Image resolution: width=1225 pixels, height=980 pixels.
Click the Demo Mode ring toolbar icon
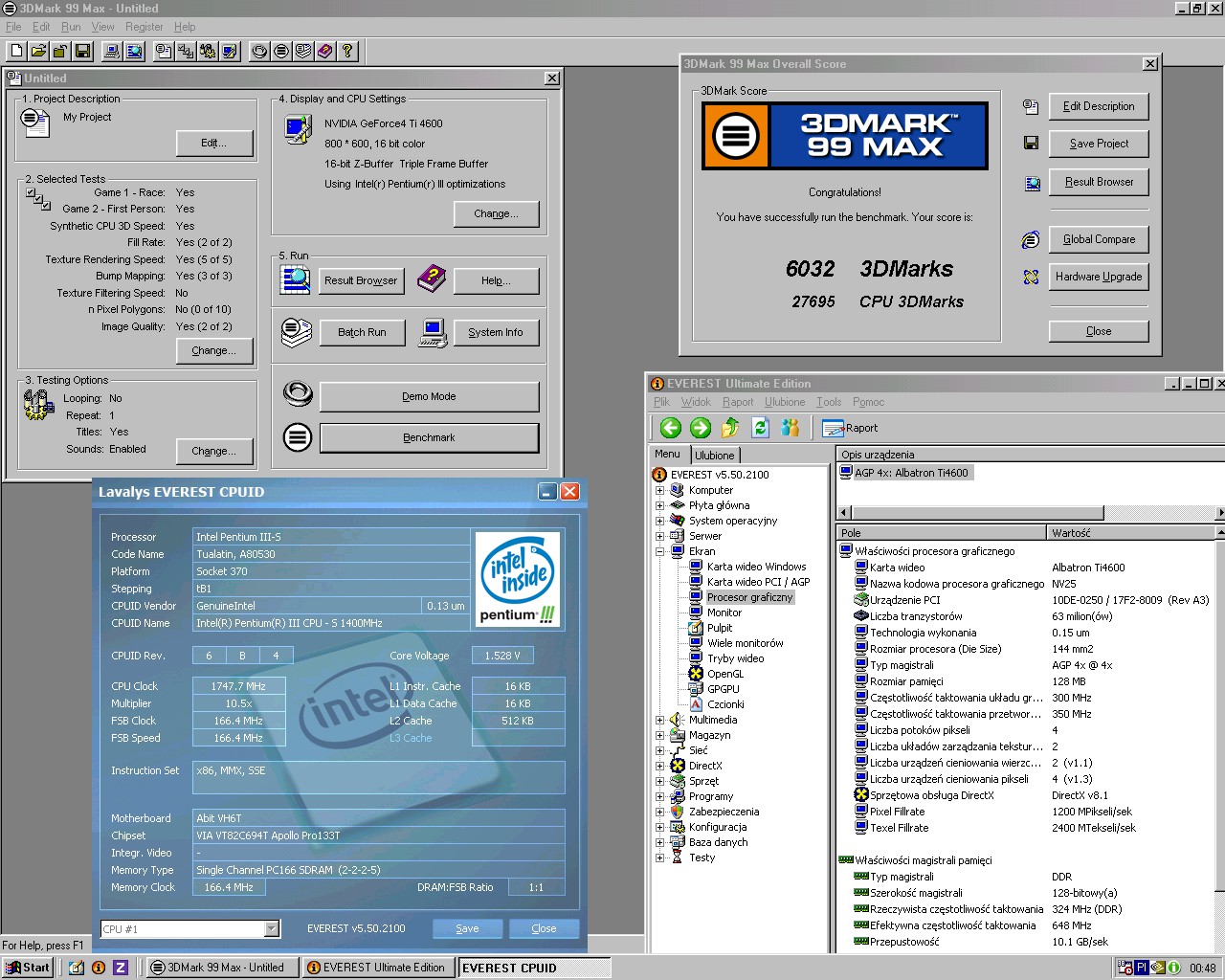(259, 51)
